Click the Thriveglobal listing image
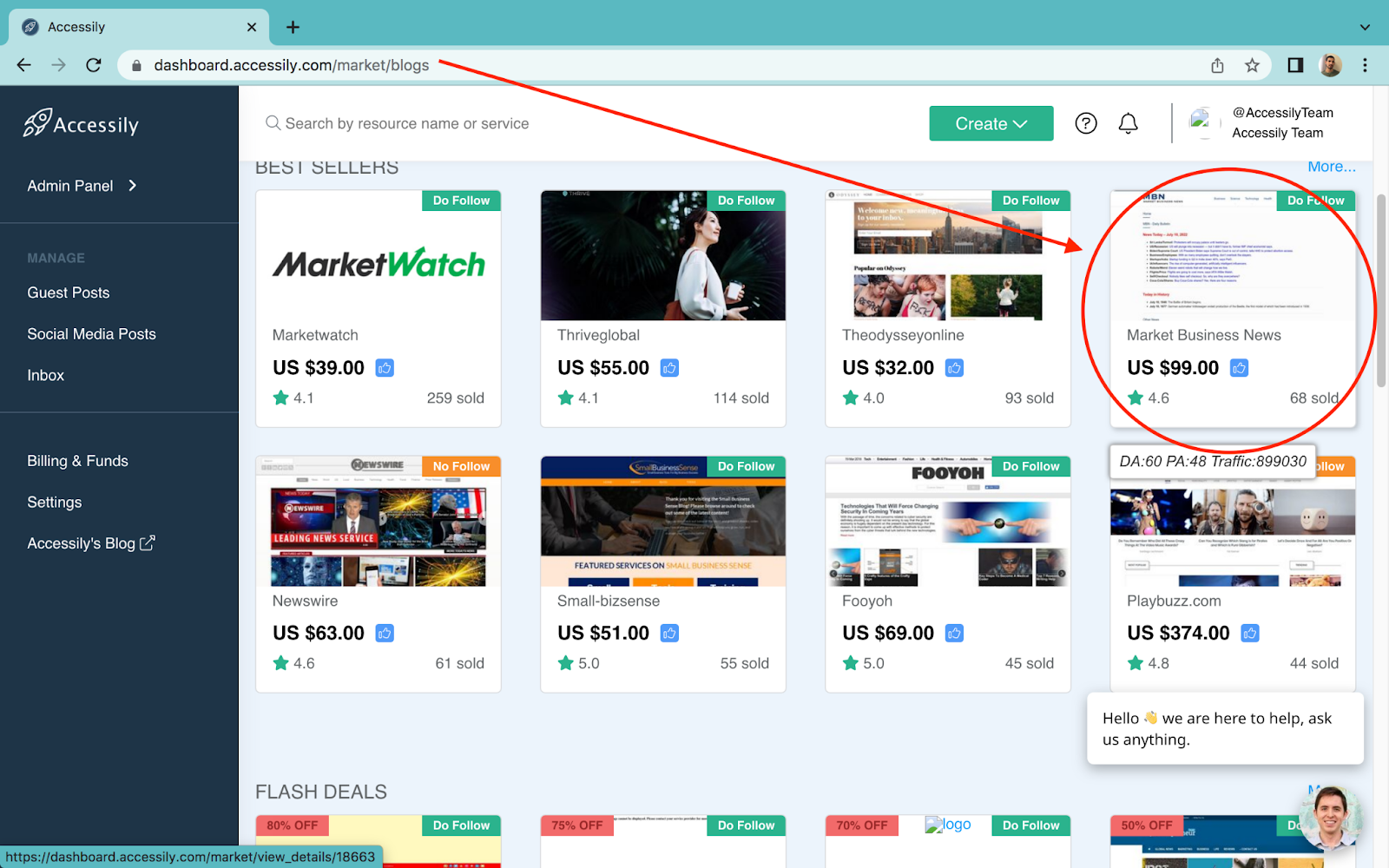This screenshot has height=868, width=1389. point(663,256)
